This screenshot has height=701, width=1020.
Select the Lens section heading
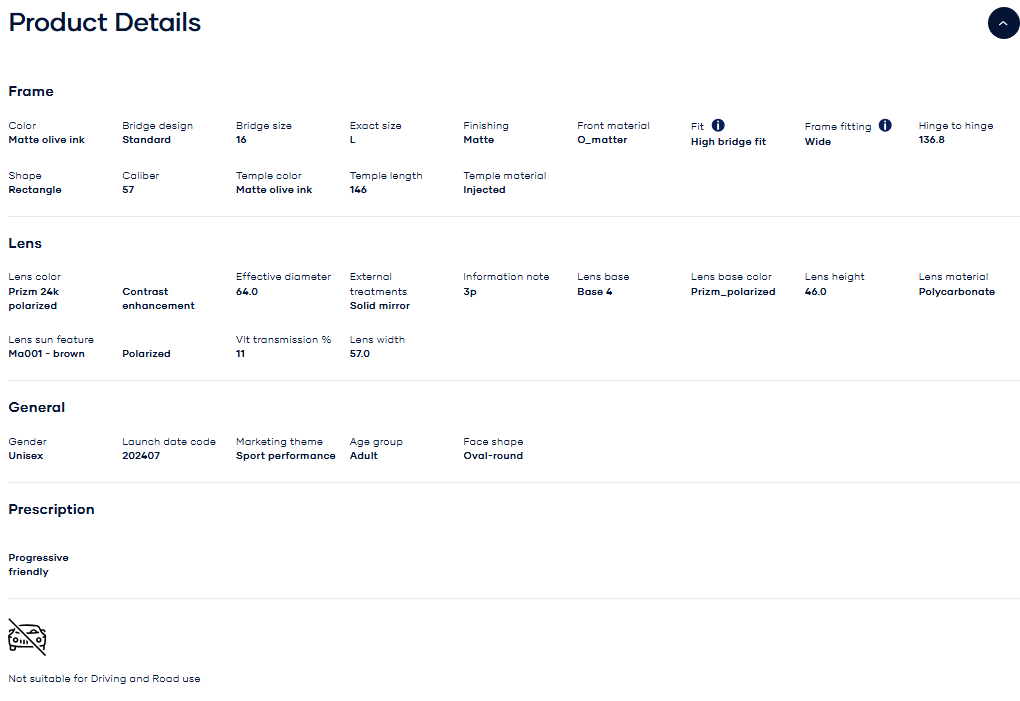[x=25, y=243]
